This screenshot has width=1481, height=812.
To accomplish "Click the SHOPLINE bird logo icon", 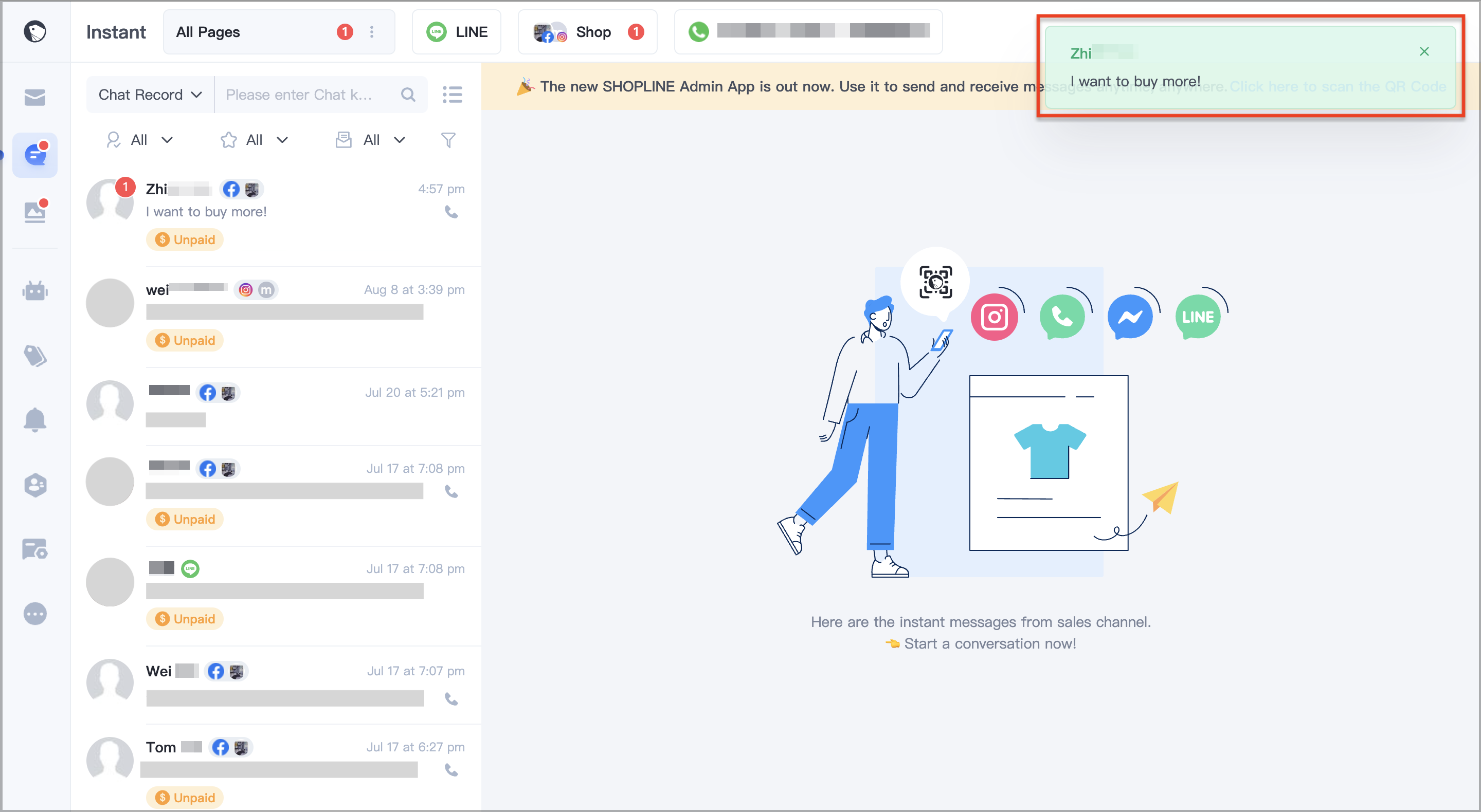I will coord(35,32).
